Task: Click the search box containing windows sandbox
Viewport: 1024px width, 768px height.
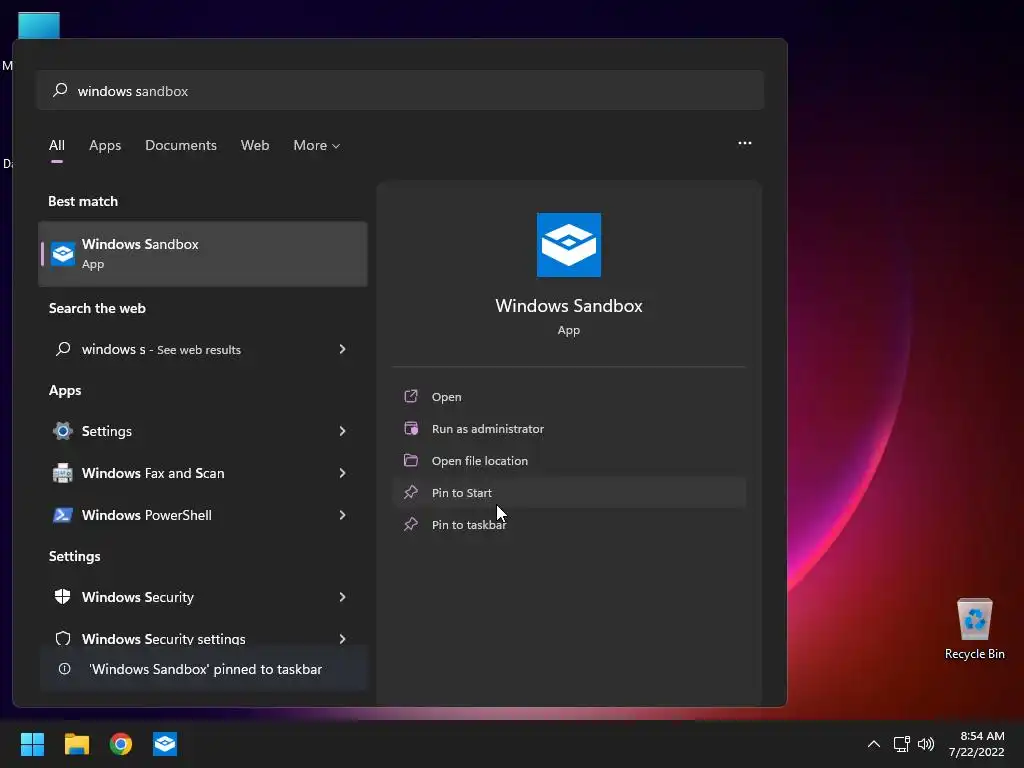Action: (400, 91)
